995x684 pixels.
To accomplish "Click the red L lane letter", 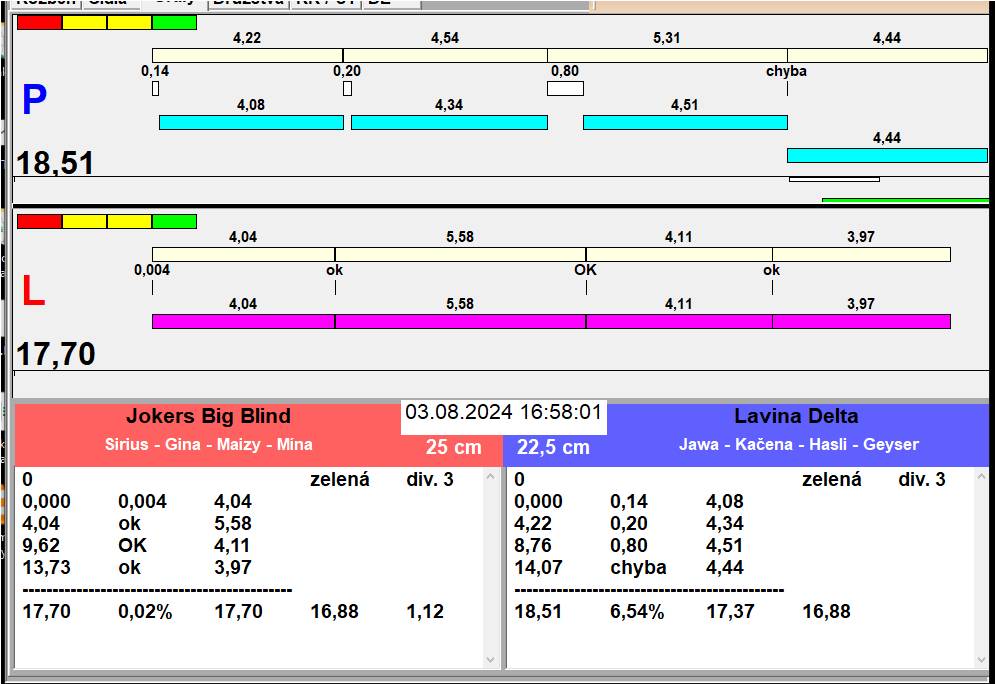I will [33, 292].
